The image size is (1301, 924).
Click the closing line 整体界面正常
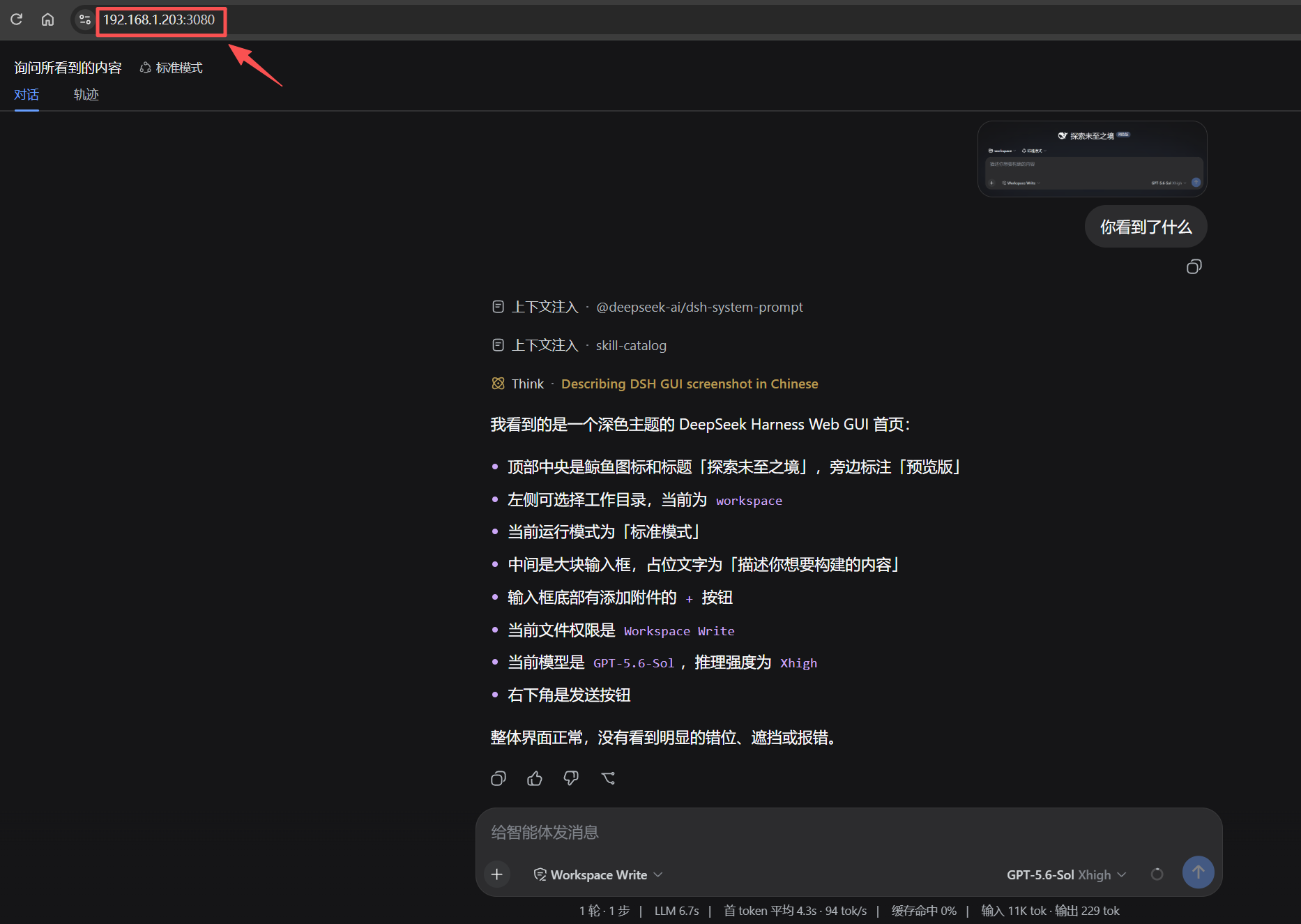coord(663,738)
